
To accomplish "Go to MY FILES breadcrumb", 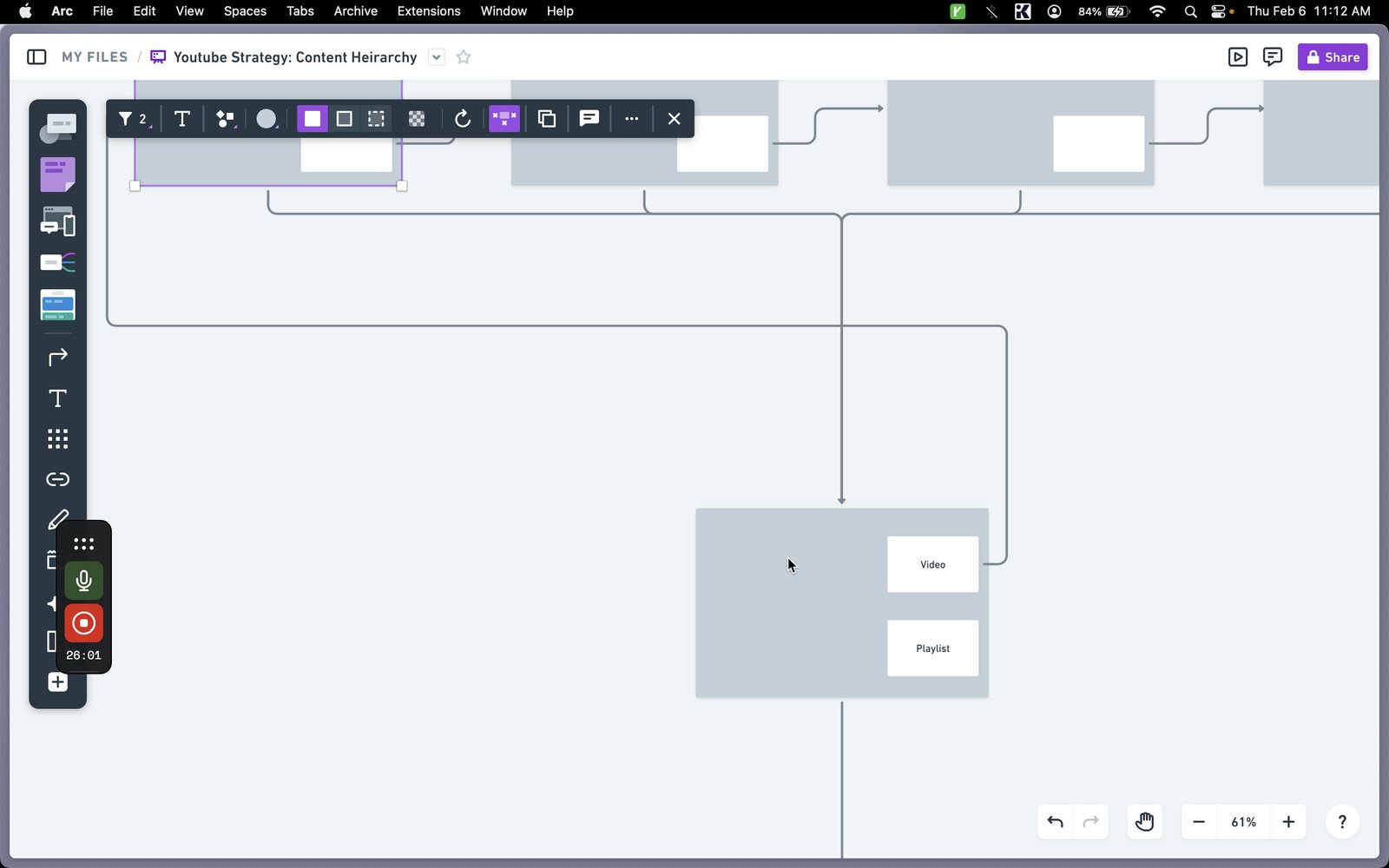I will [x=95, y=57].
